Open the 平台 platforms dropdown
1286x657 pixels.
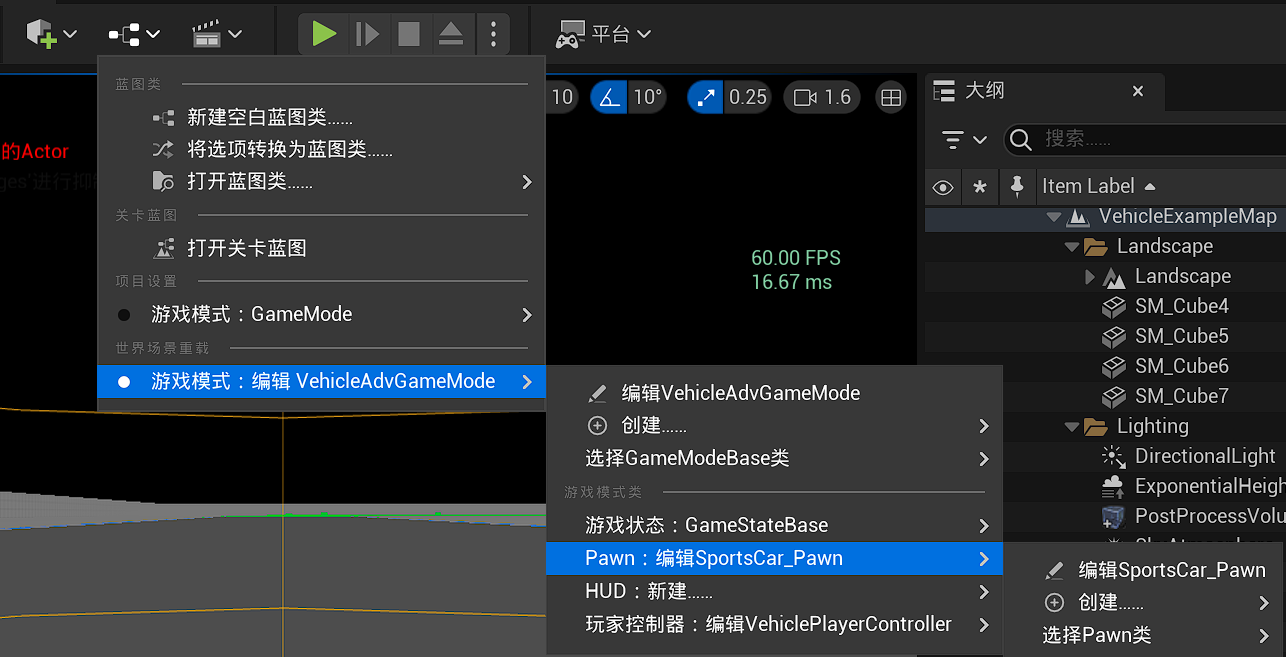pyautogui.click(x=605, y=34)
